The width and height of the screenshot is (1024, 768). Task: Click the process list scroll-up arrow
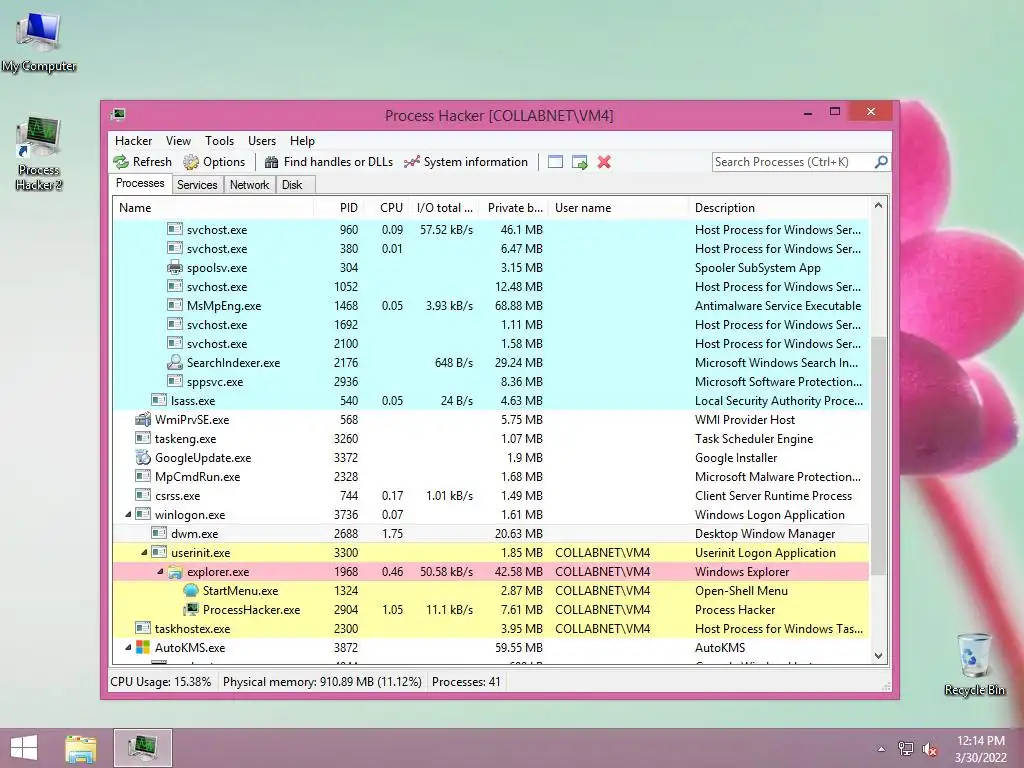tap(878, 206)
